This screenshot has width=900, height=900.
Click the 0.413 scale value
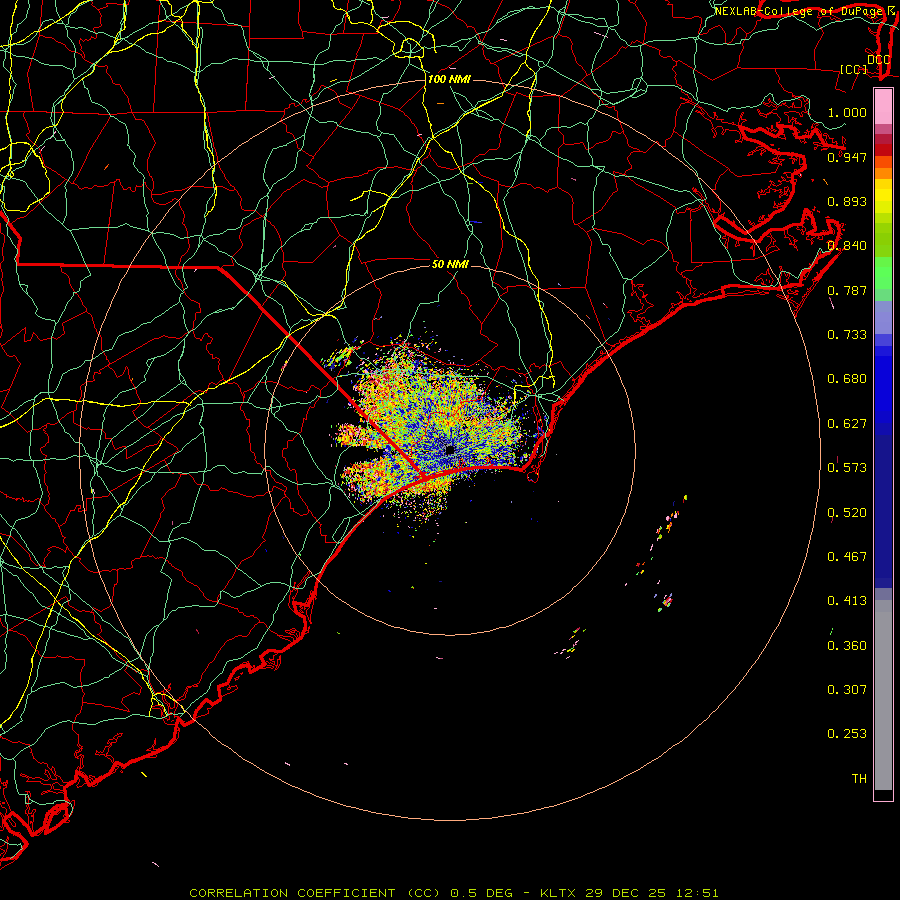[x=847, y=601]
